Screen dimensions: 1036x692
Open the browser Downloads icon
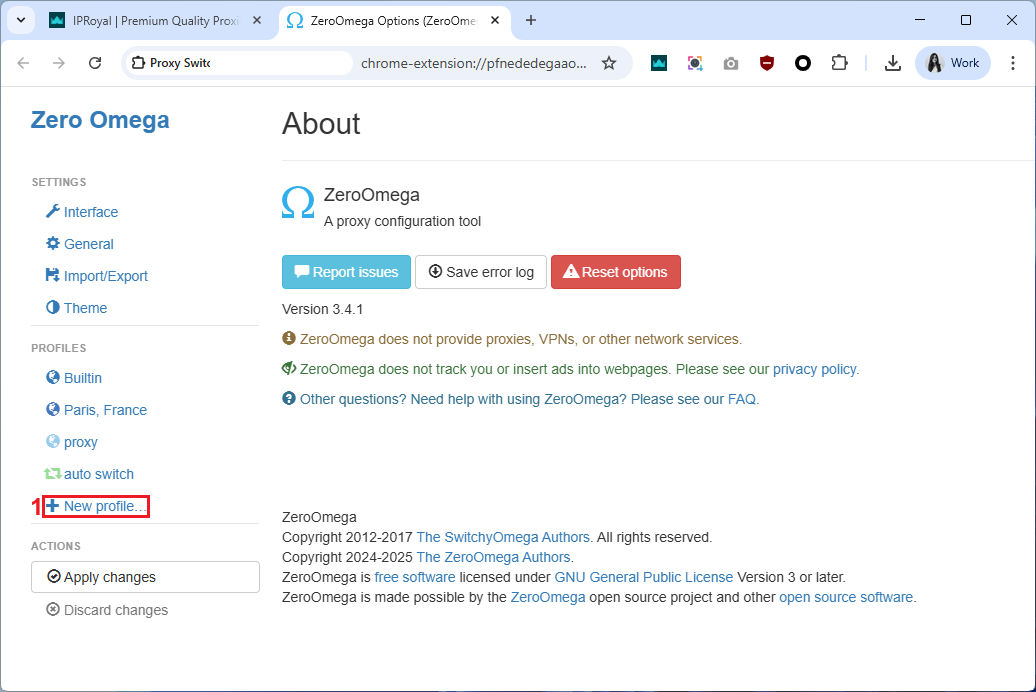893,63
